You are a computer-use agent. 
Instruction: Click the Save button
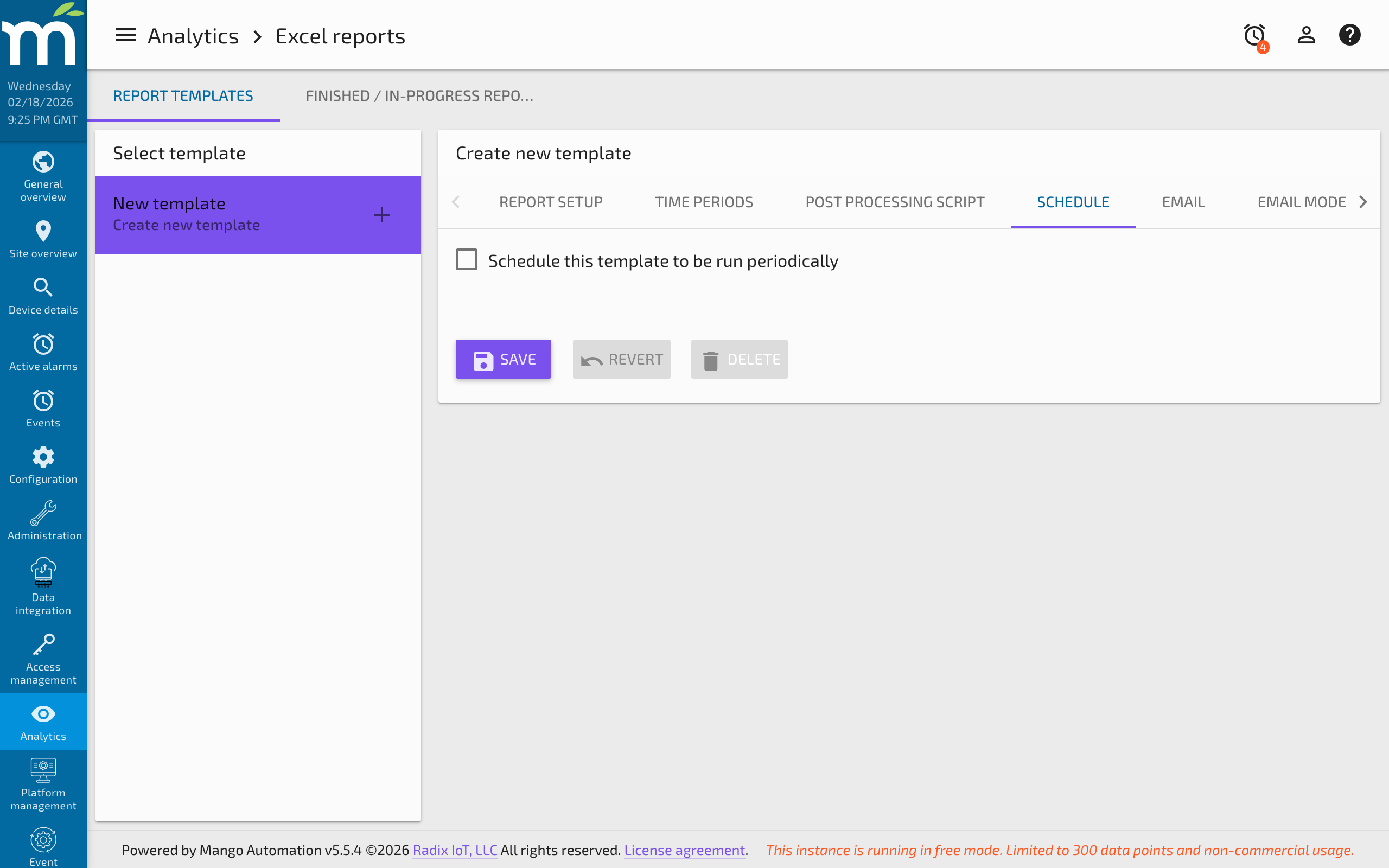(x=503, y=359)
